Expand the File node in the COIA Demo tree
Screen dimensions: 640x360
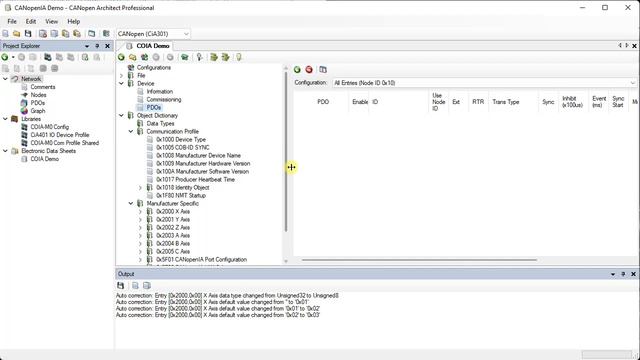pos(121,76)
